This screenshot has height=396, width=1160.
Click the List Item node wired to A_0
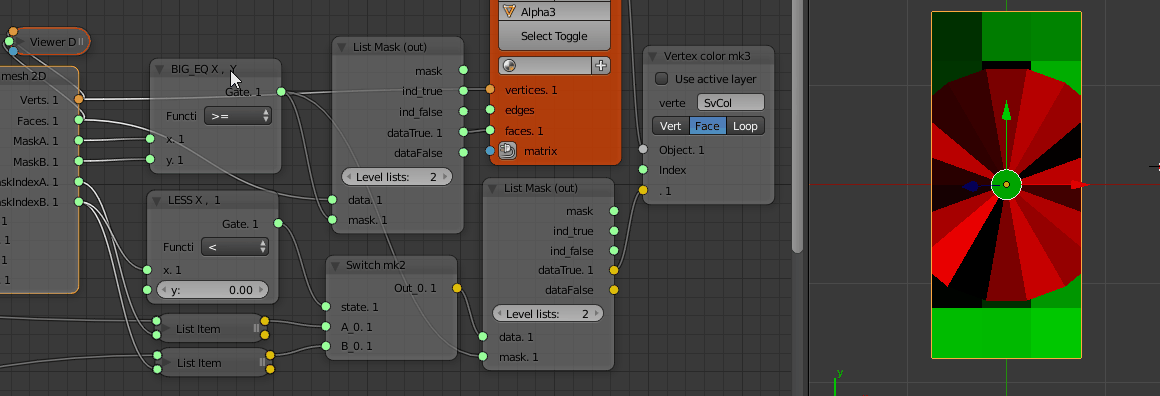210,329
